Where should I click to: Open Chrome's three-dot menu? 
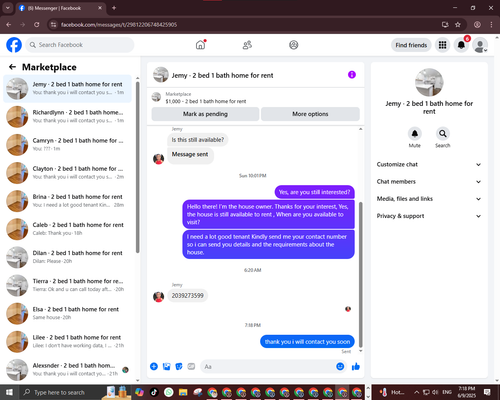(x=491, y=25)
